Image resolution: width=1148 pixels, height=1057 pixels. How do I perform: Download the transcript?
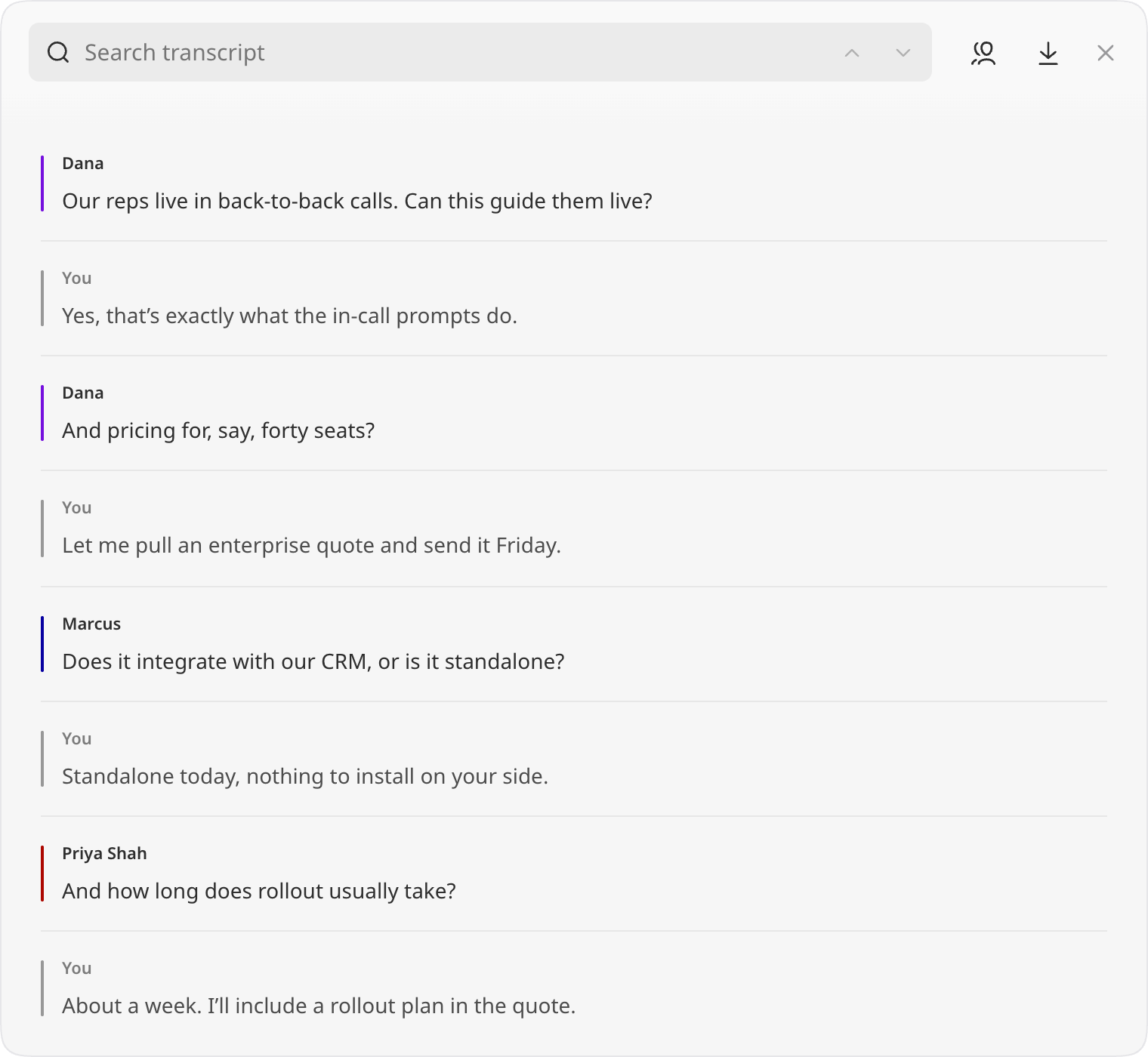tap(1048, 53)
